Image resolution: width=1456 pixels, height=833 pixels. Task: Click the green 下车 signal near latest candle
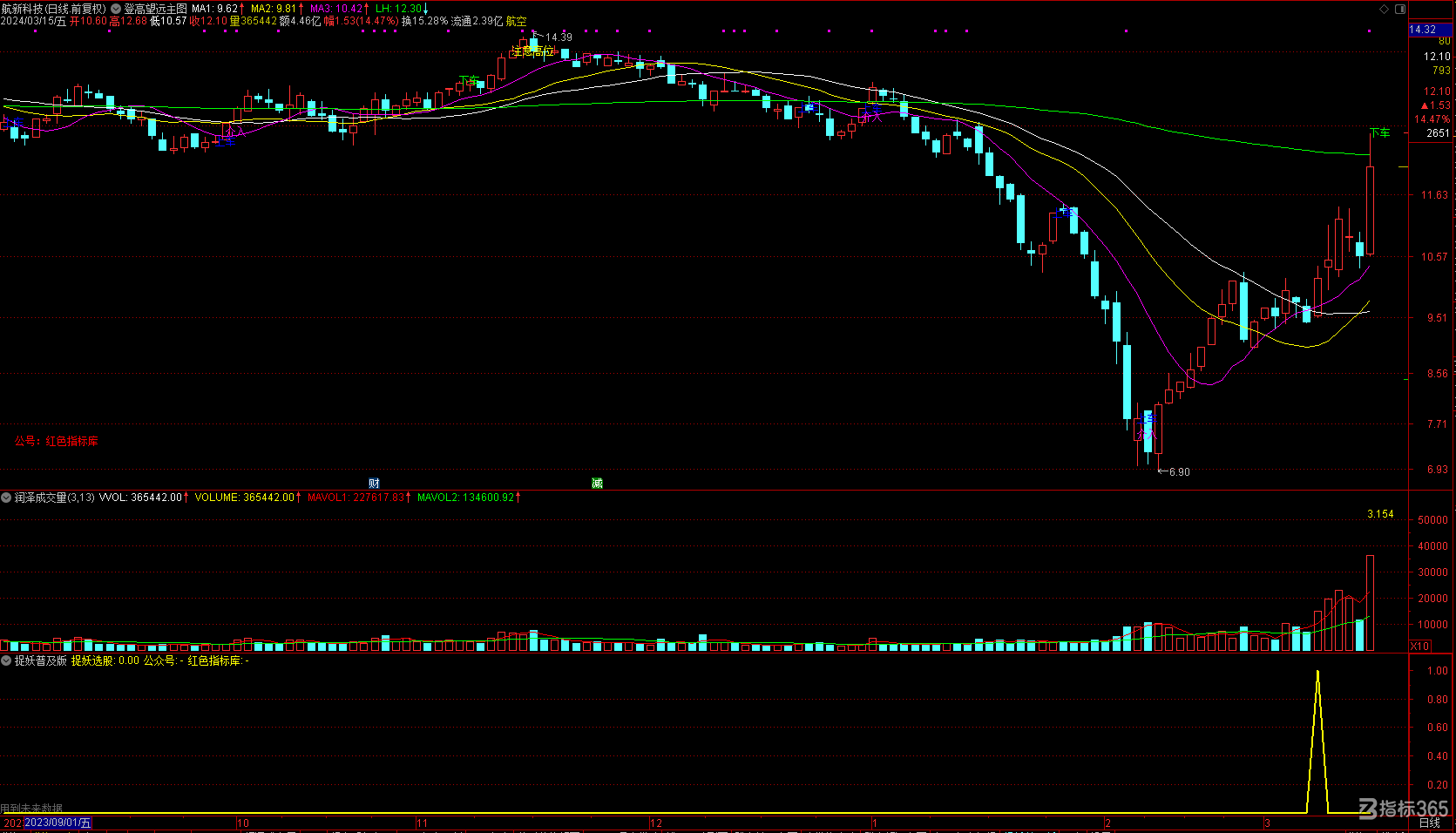click(x=1380, y=133)
